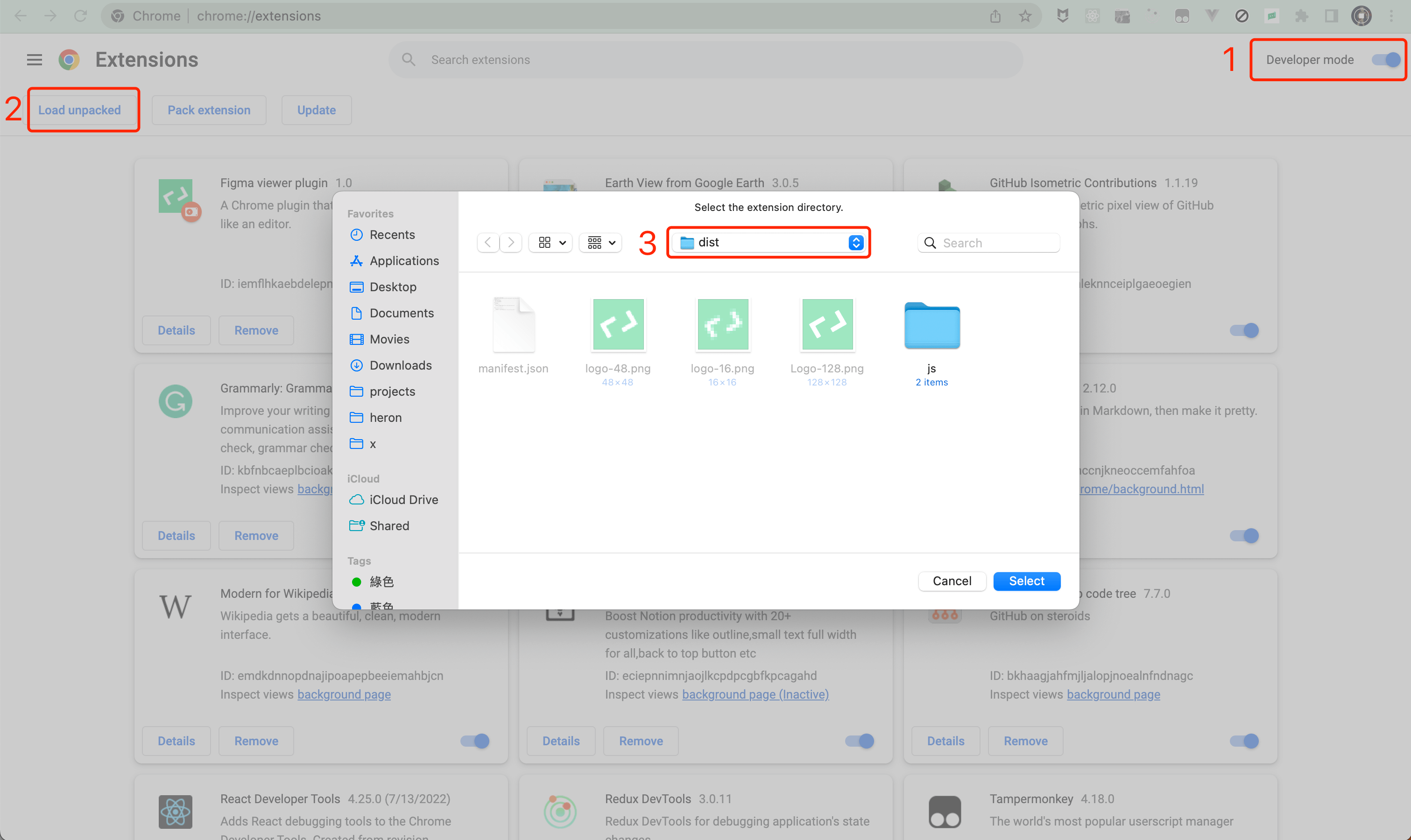Click the share page icon in address bar

click(x=995, y=16)
